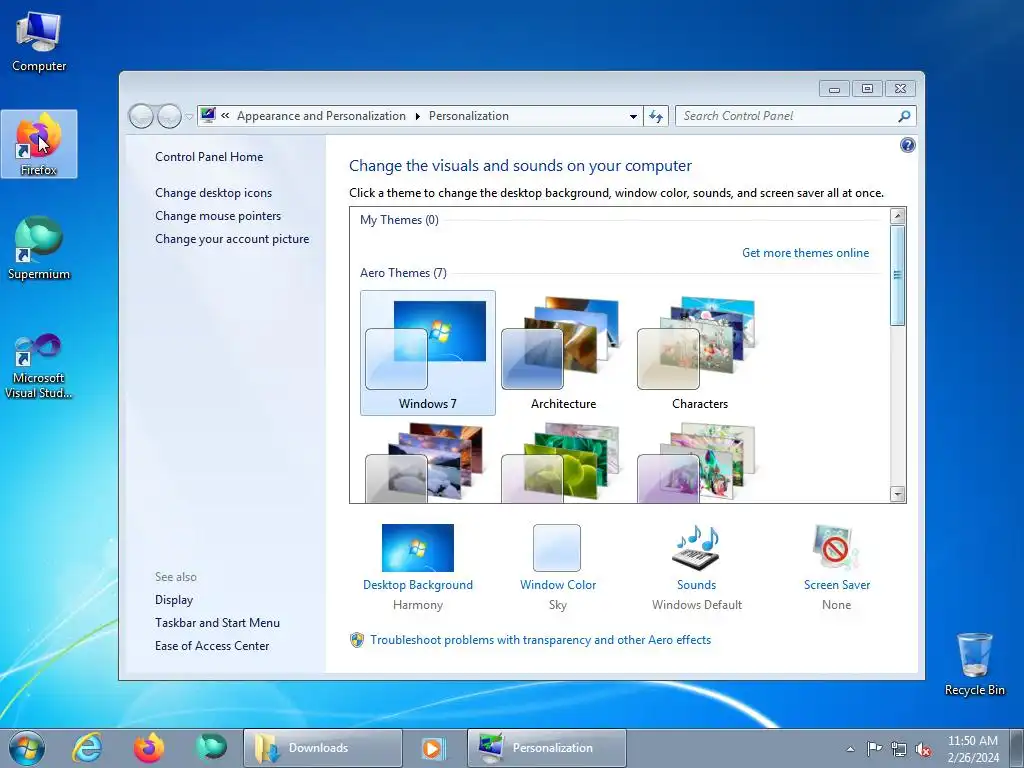Click the control panel icon in address bar
This screenshot has height=768, width=1024.
pos(208,116)
